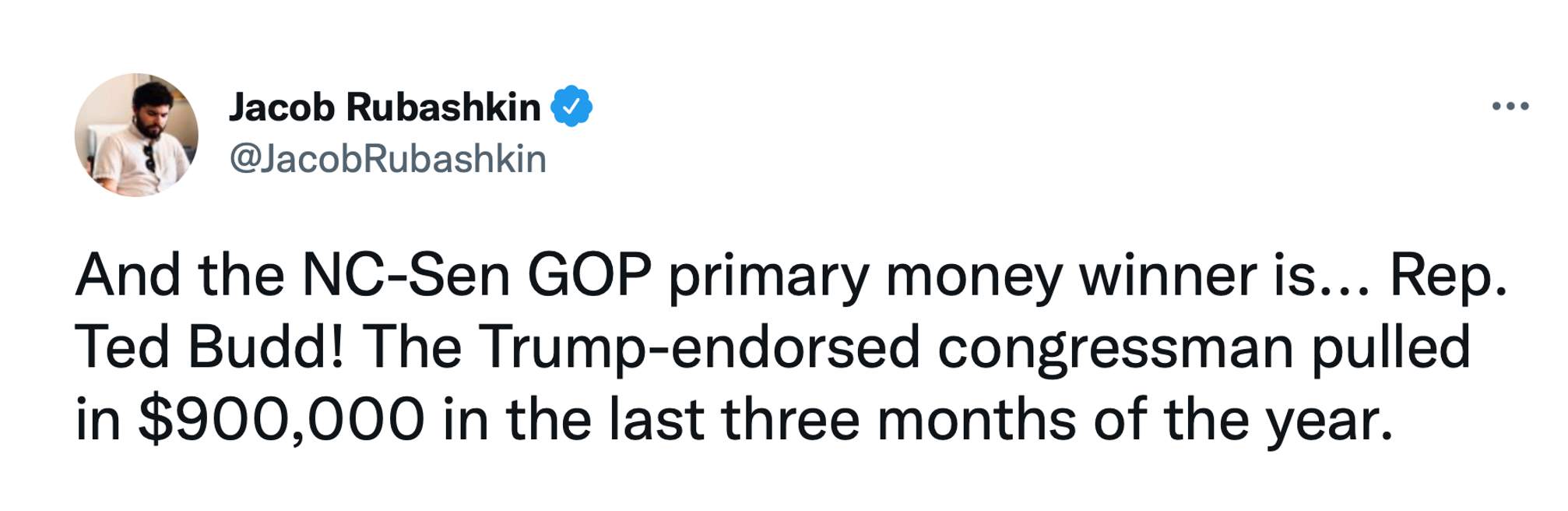Click the word "months" in the tweet
Viewport: 1568px width, 511px height.
[x=976, y=421]
